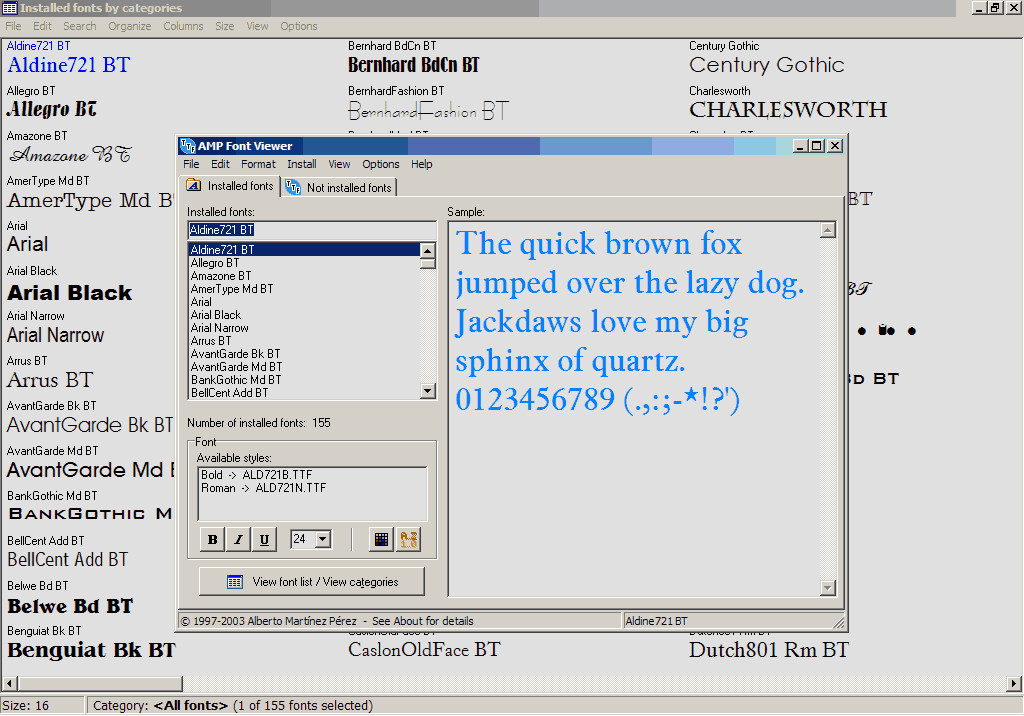The image size is (1024, 716).
Task: Open the font size 24 dropdown
Action: pos(323,539)
